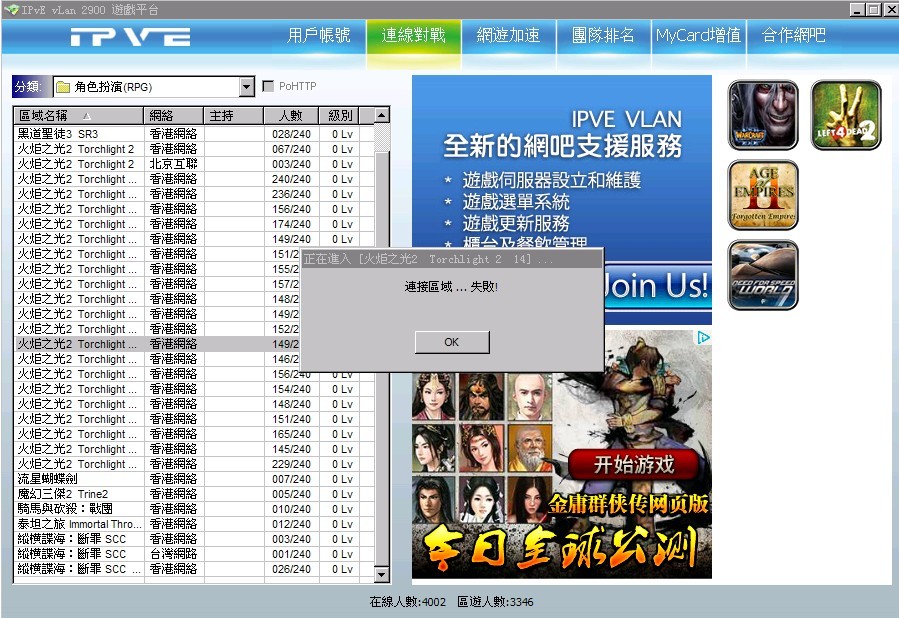This screenshot has width=899, height=618.
Task: Select the 北京互聯 Torchlight 2 row
Action: point(194,164)
